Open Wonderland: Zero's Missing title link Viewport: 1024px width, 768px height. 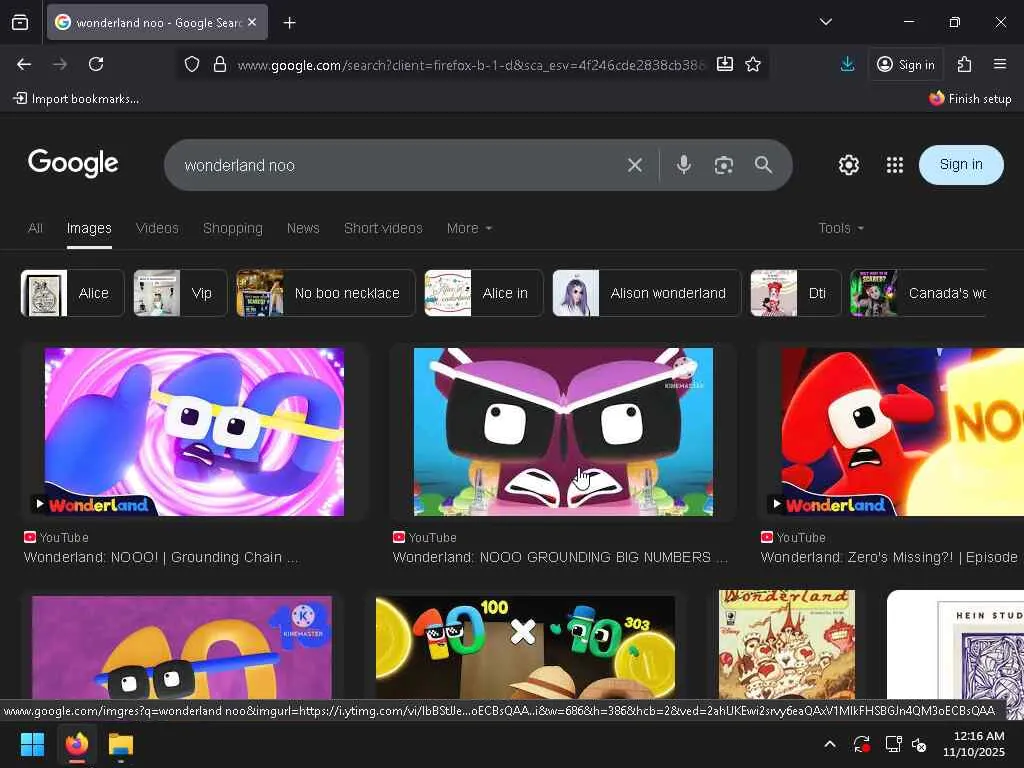pyautogui.click(x=889, y=557)
